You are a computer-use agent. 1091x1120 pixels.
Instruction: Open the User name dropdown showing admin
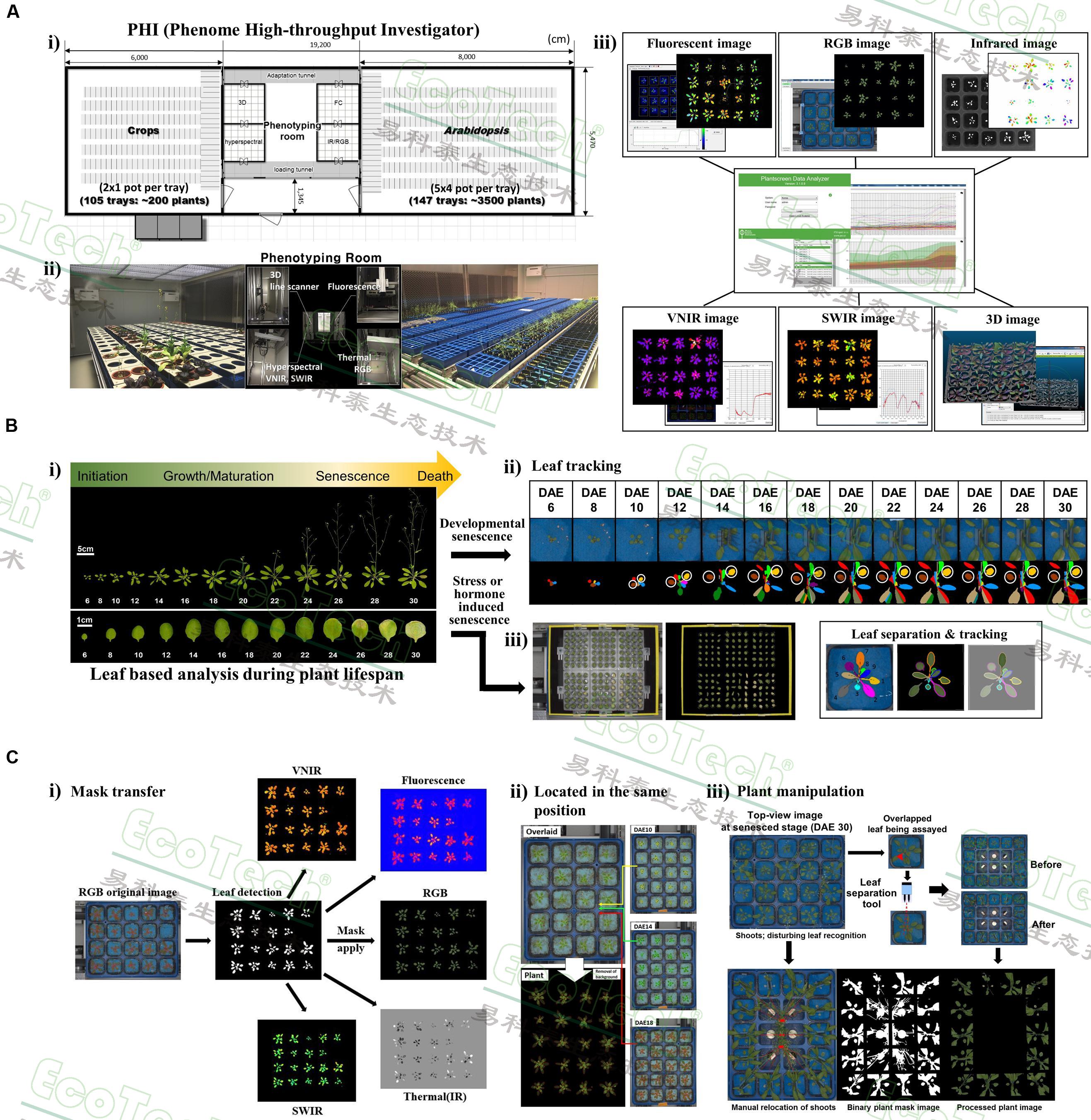point(799,203)
